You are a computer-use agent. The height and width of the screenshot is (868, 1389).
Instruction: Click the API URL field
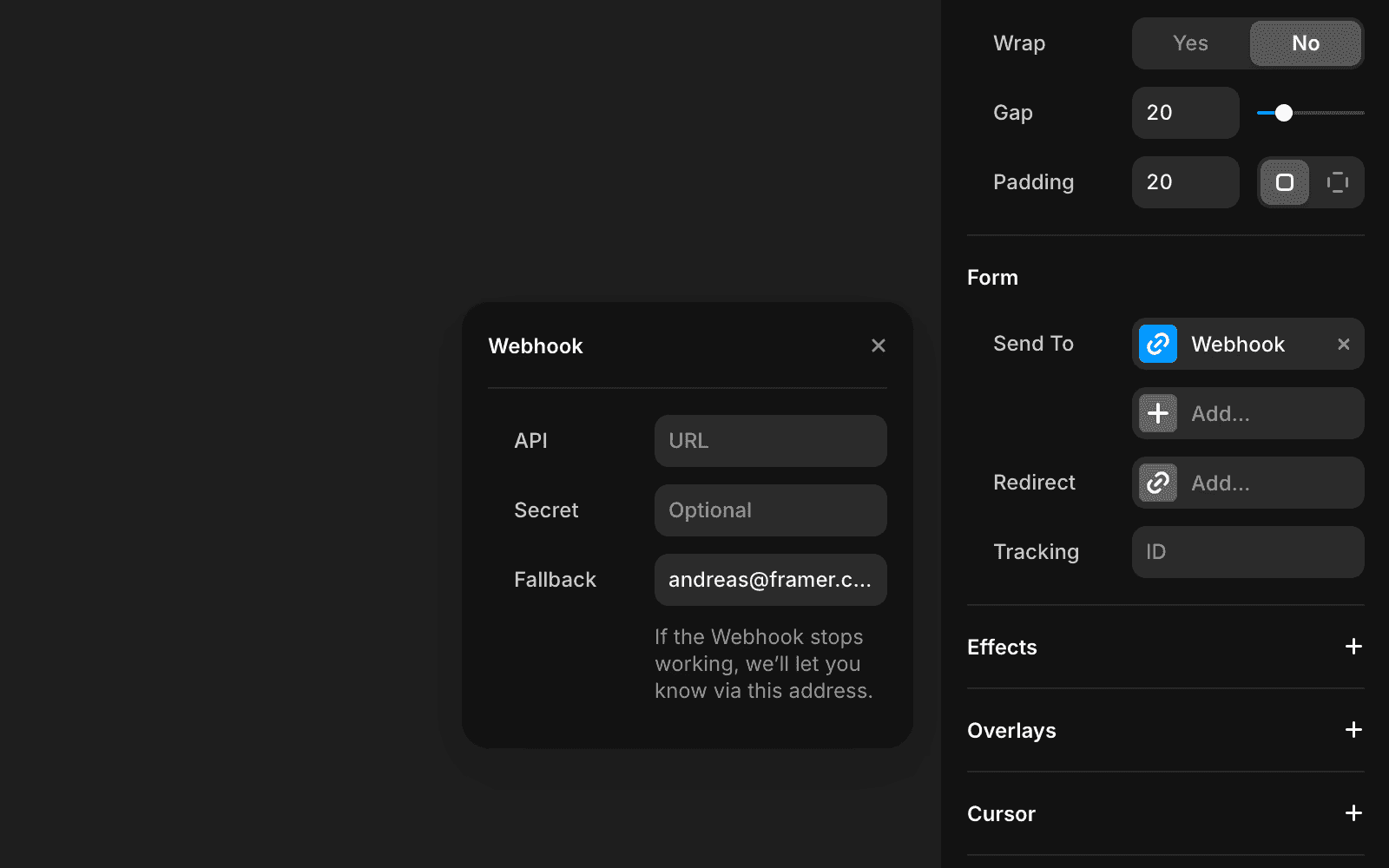770,441
